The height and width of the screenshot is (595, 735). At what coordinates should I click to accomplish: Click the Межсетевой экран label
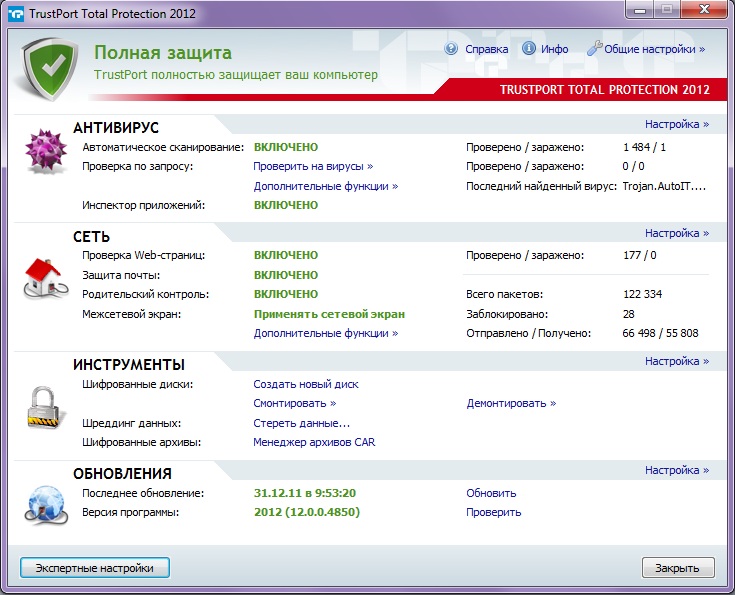pos(132,314)
